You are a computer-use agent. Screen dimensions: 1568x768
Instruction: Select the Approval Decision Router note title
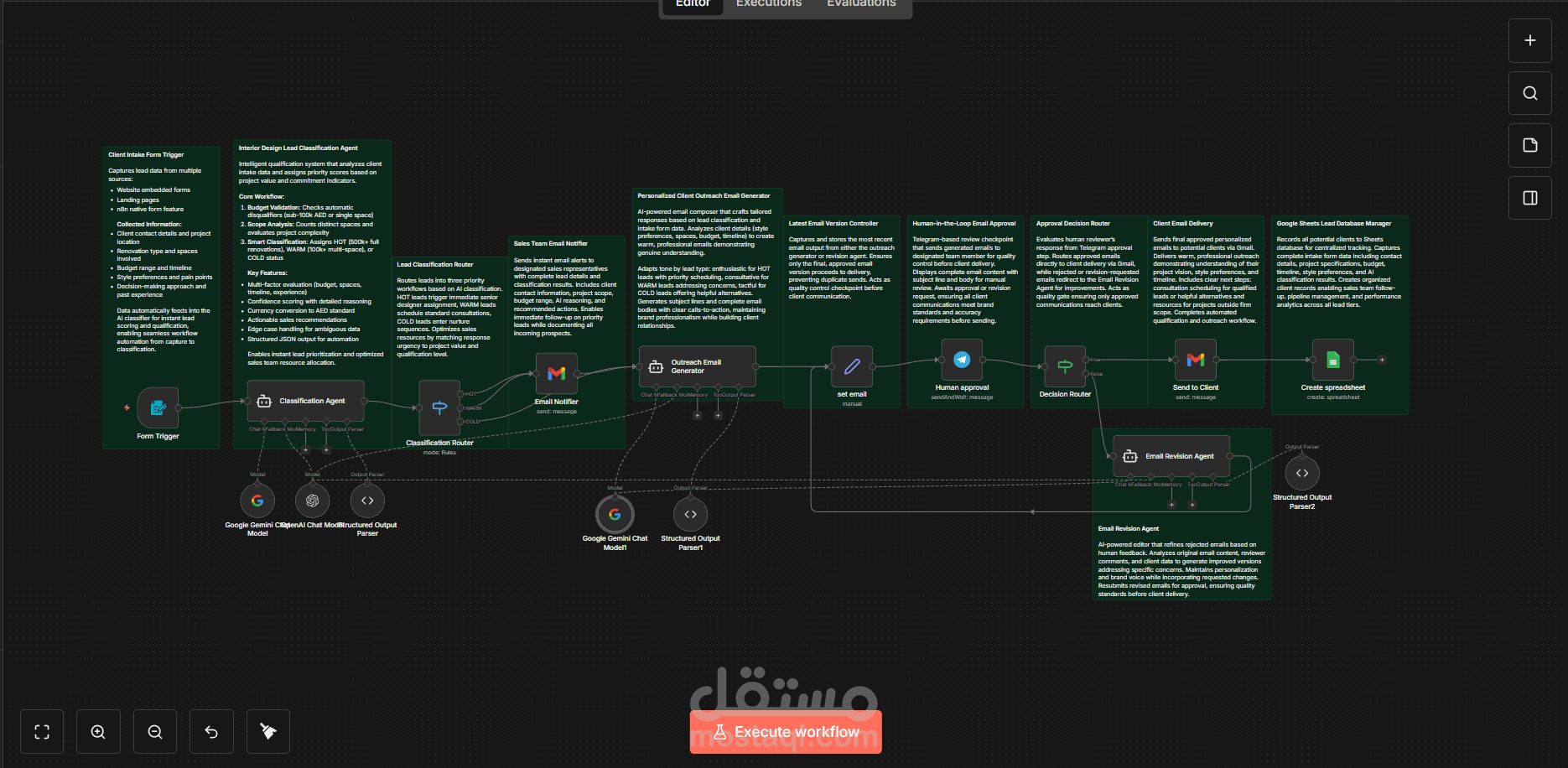[x=1073, y=224]
